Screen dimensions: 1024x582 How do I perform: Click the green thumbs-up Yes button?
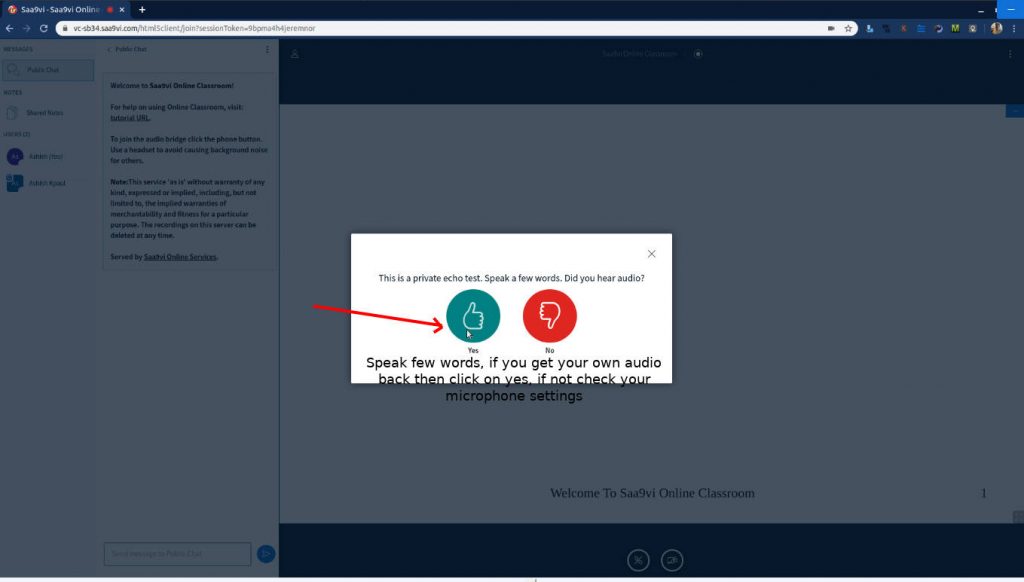pyautogui.click(x=473, y=316)
